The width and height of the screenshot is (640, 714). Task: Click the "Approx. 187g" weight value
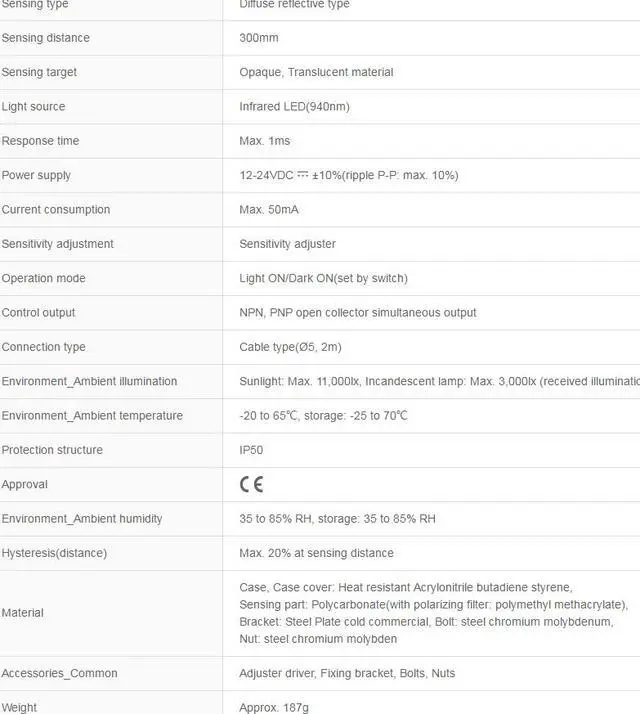(274, 707)
